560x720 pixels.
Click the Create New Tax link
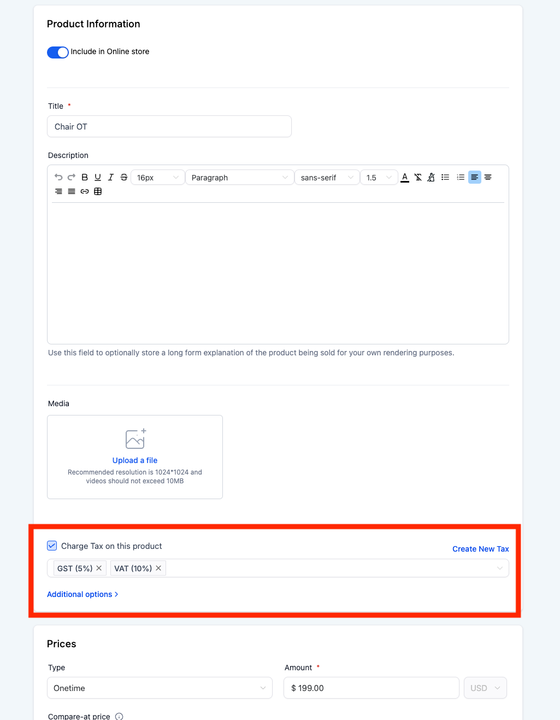click(x=481, y=549)
